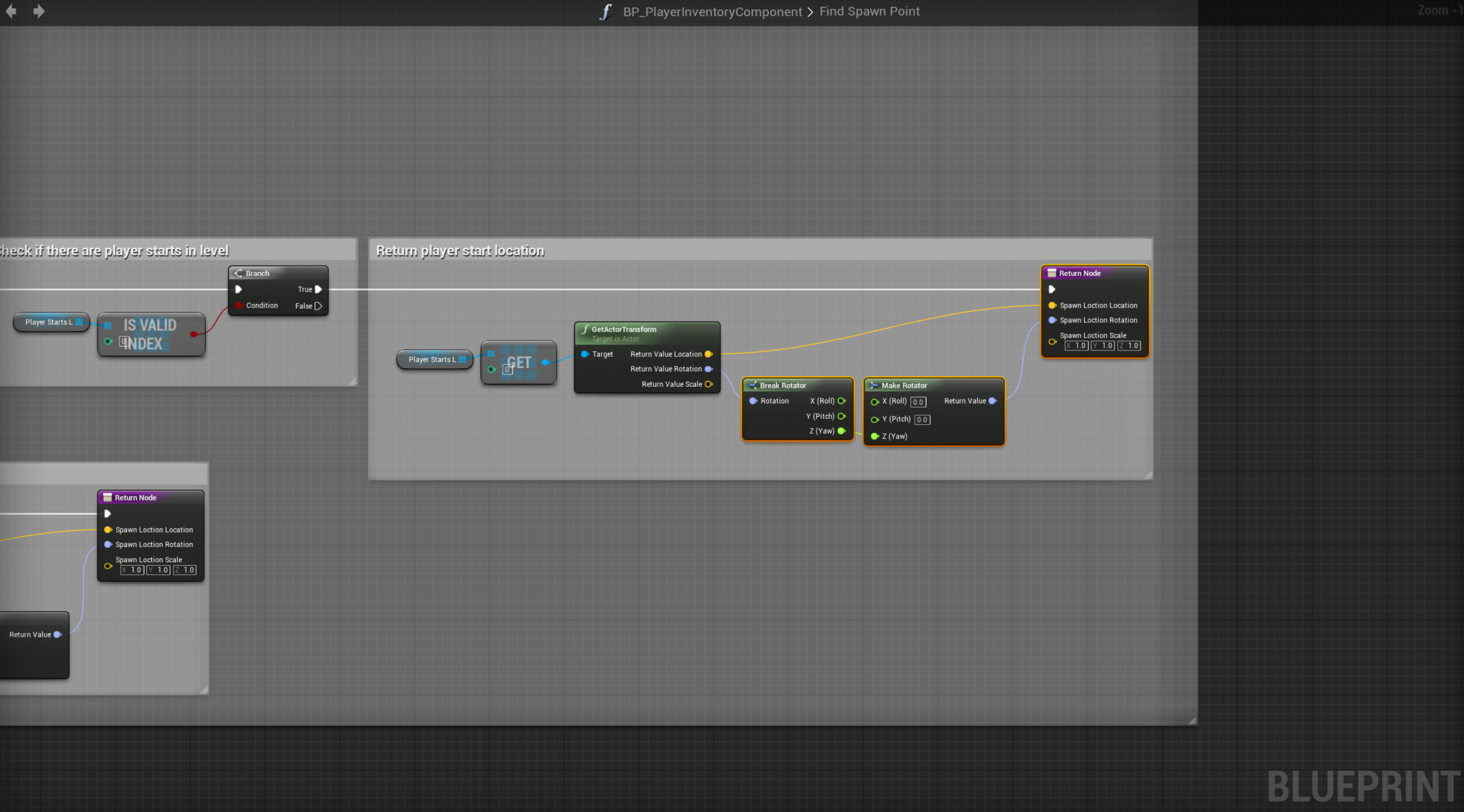
Task: Click Make Rotator Y (Pitch) value field
Action: pos(922,420)
